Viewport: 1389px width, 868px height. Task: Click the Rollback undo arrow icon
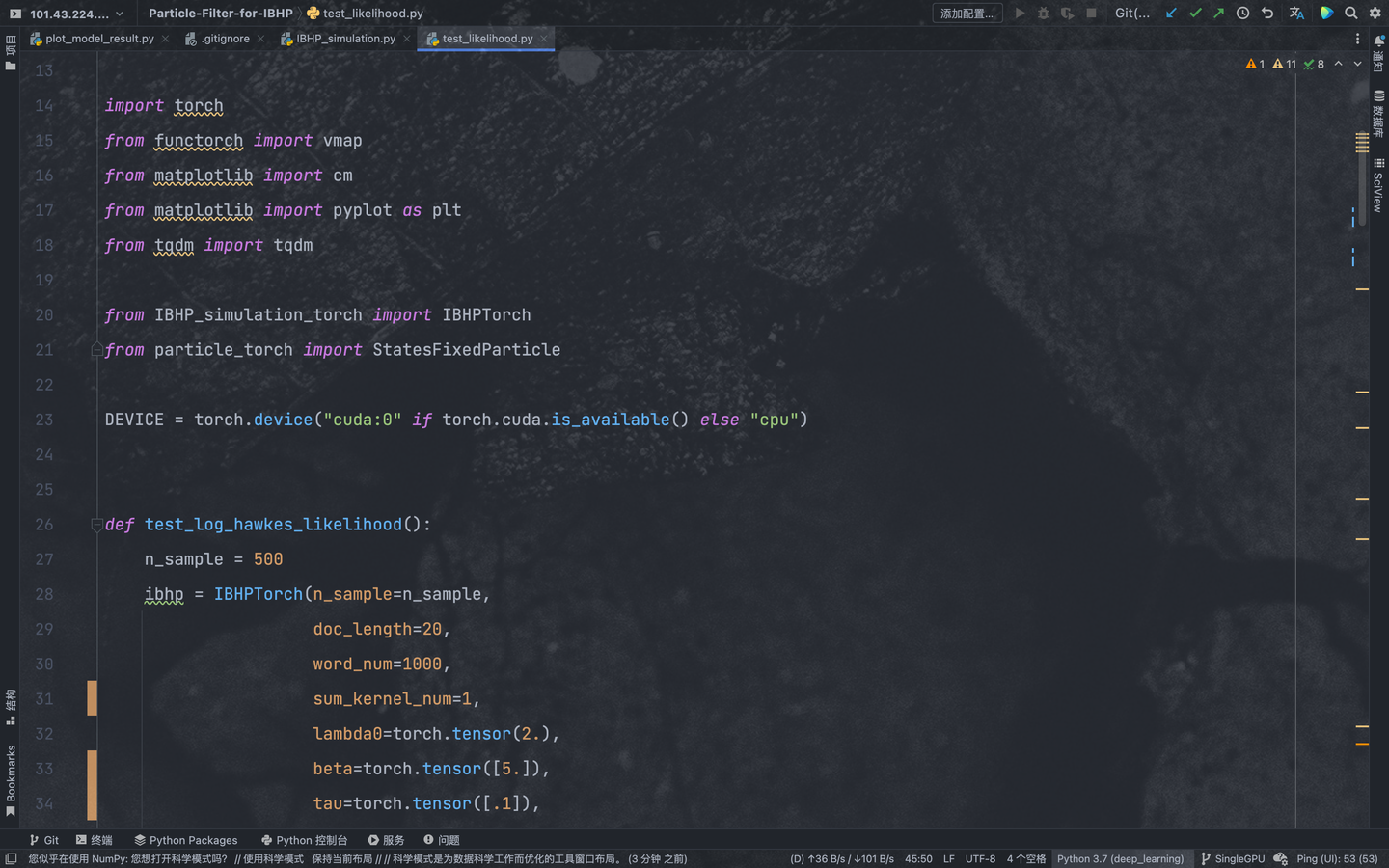[1267, 14]
